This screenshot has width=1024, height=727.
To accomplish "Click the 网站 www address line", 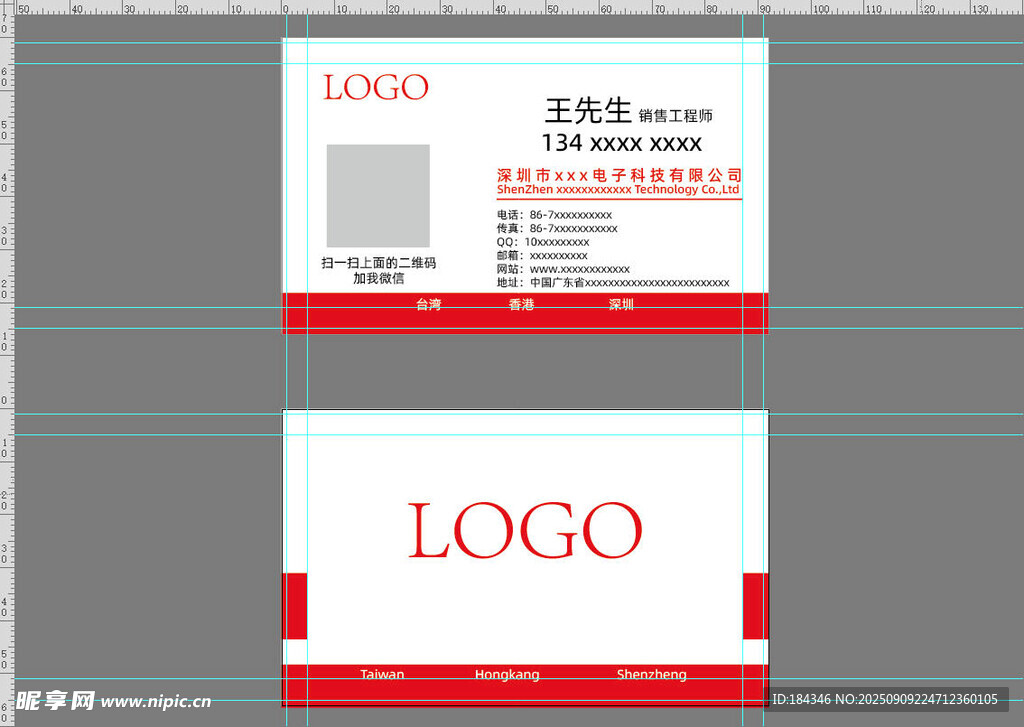I will pyautogui.click(x=563, y=269).
